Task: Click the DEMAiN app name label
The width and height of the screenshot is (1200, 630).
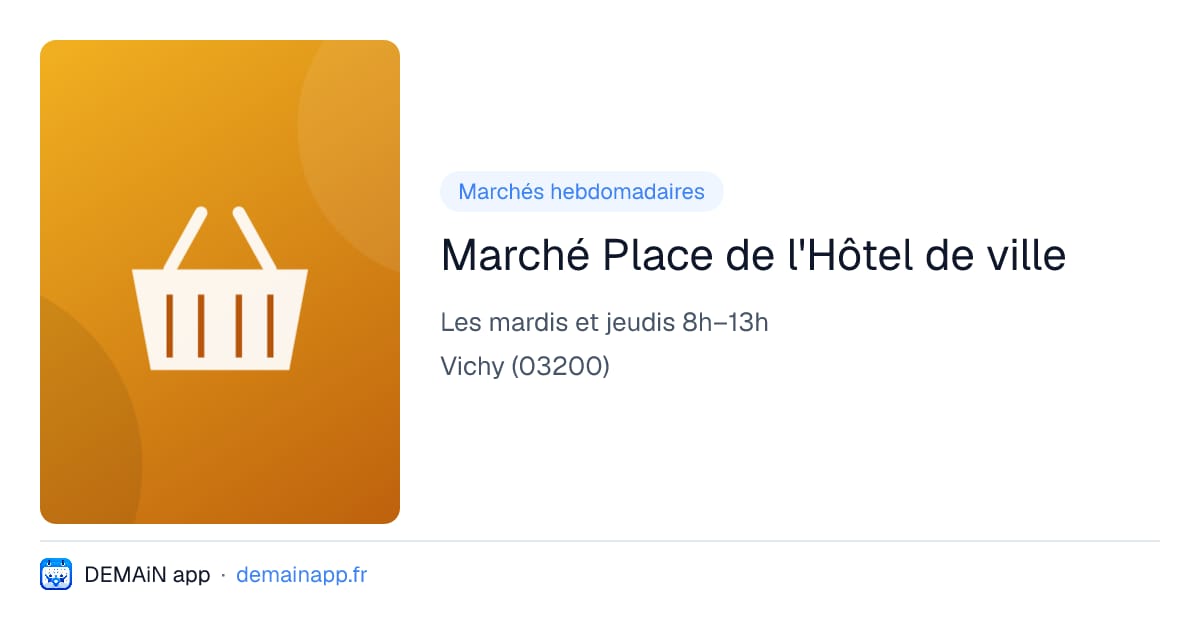Action: click(147, 575)
